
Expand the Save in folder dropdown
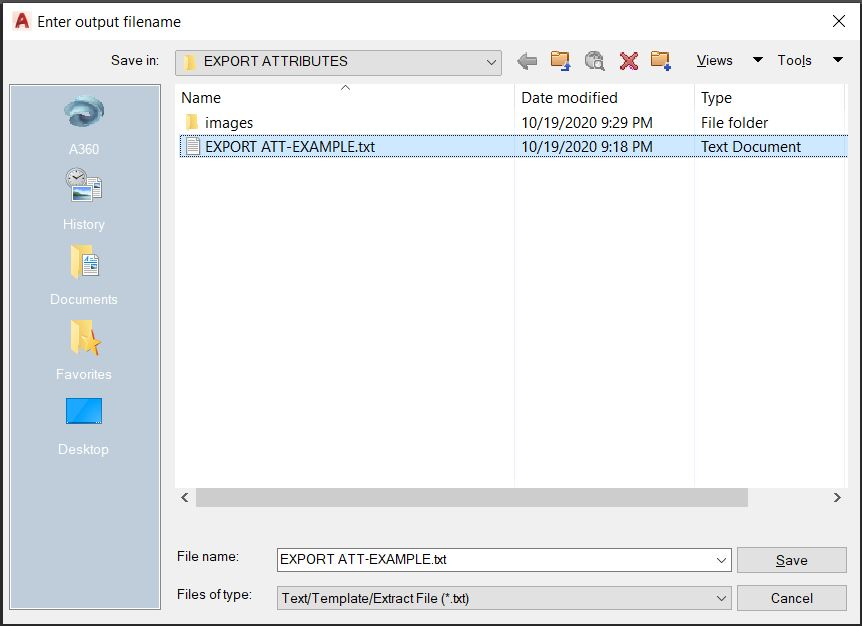(491, 62)
